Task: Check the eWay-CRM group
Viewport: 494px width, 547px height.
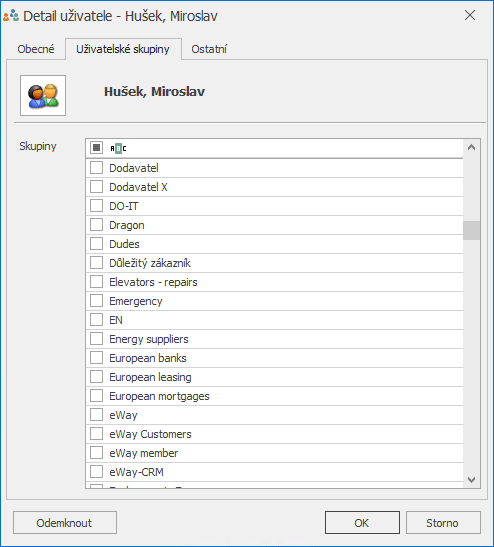Action: [x=96, y=472]
